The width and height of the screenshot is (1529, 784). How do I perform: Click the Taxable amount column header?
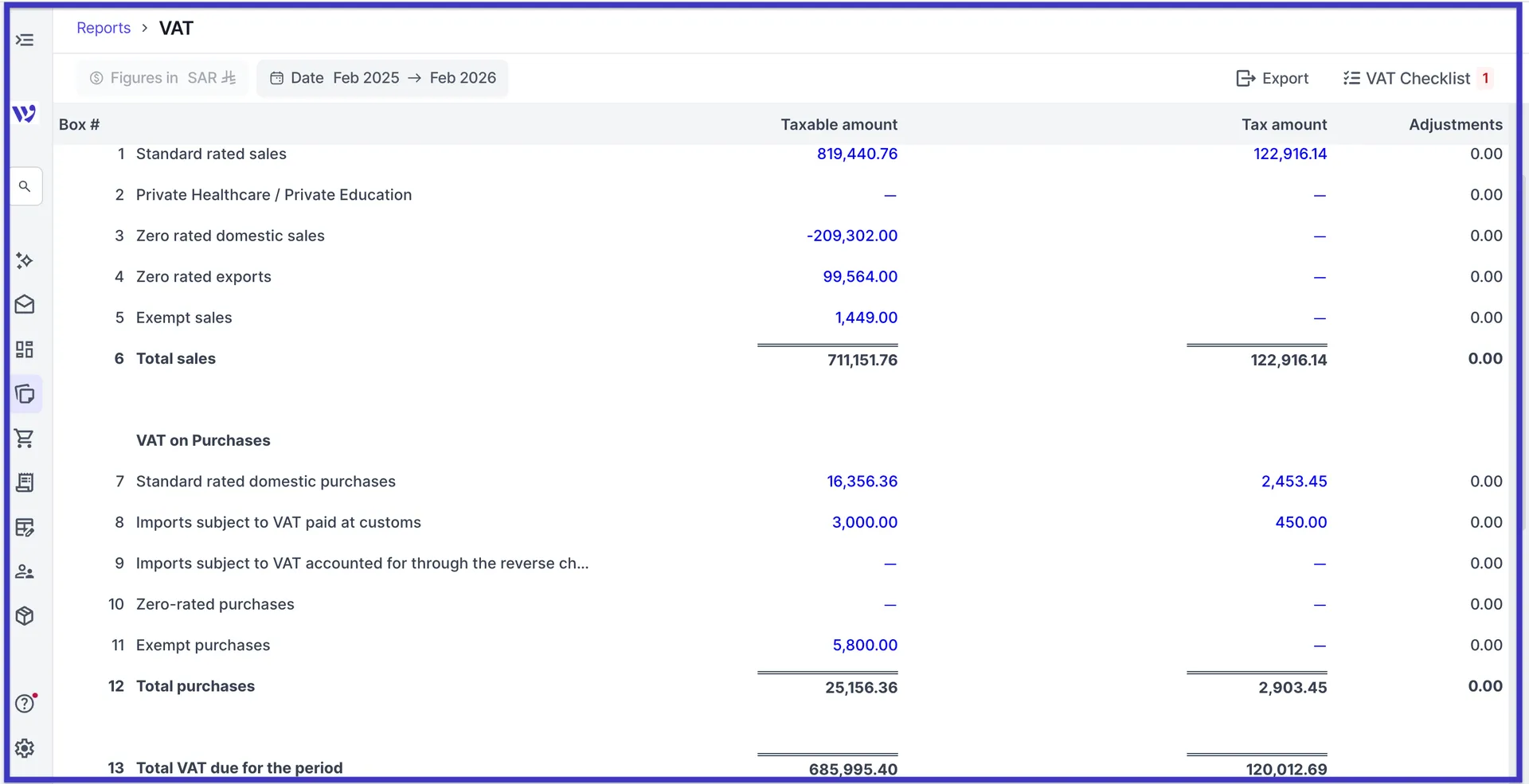pyautogui.click(x=839, y=124)
